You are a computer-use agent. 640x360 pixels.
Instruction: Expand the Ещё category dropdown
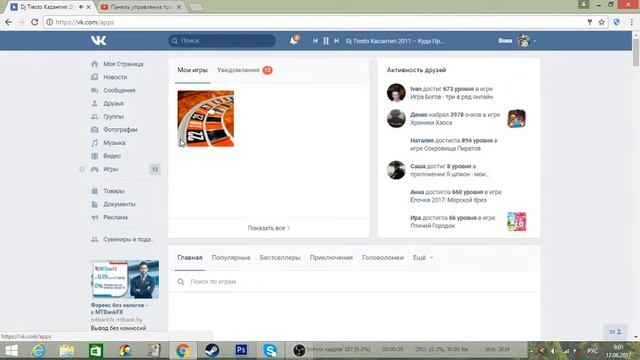click(x=423, y=258)
